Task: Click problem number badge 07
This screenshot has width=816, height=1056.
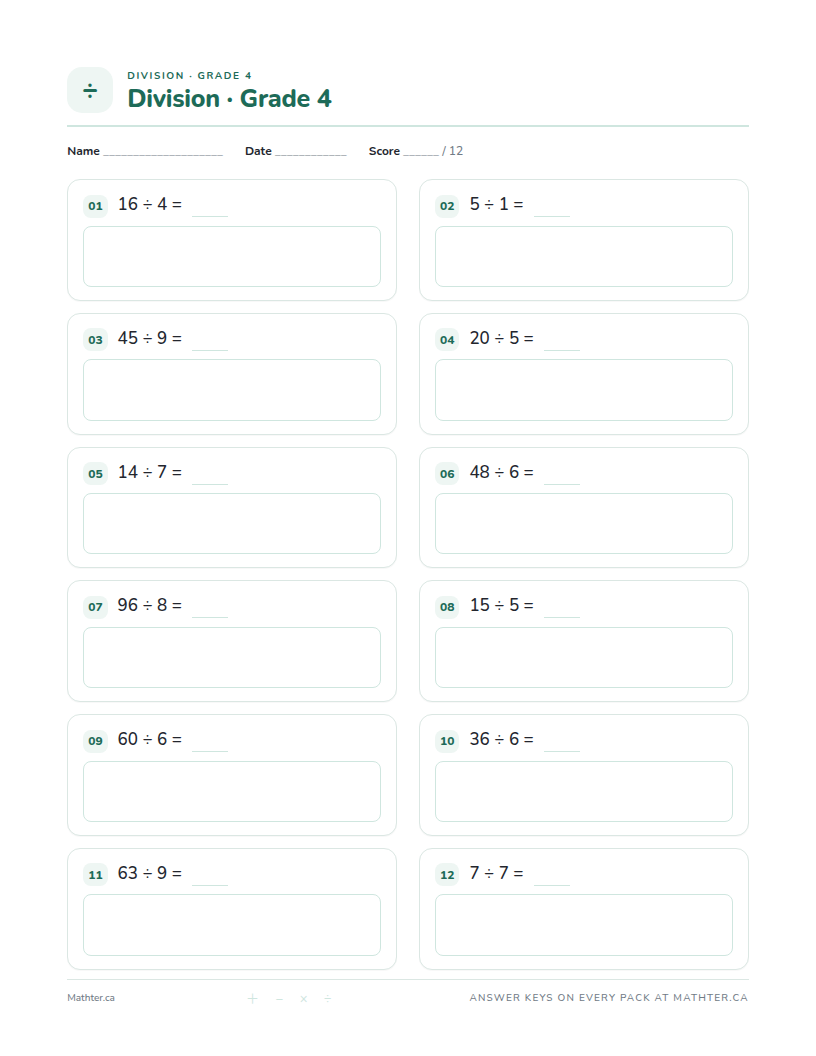Action: 96,607
